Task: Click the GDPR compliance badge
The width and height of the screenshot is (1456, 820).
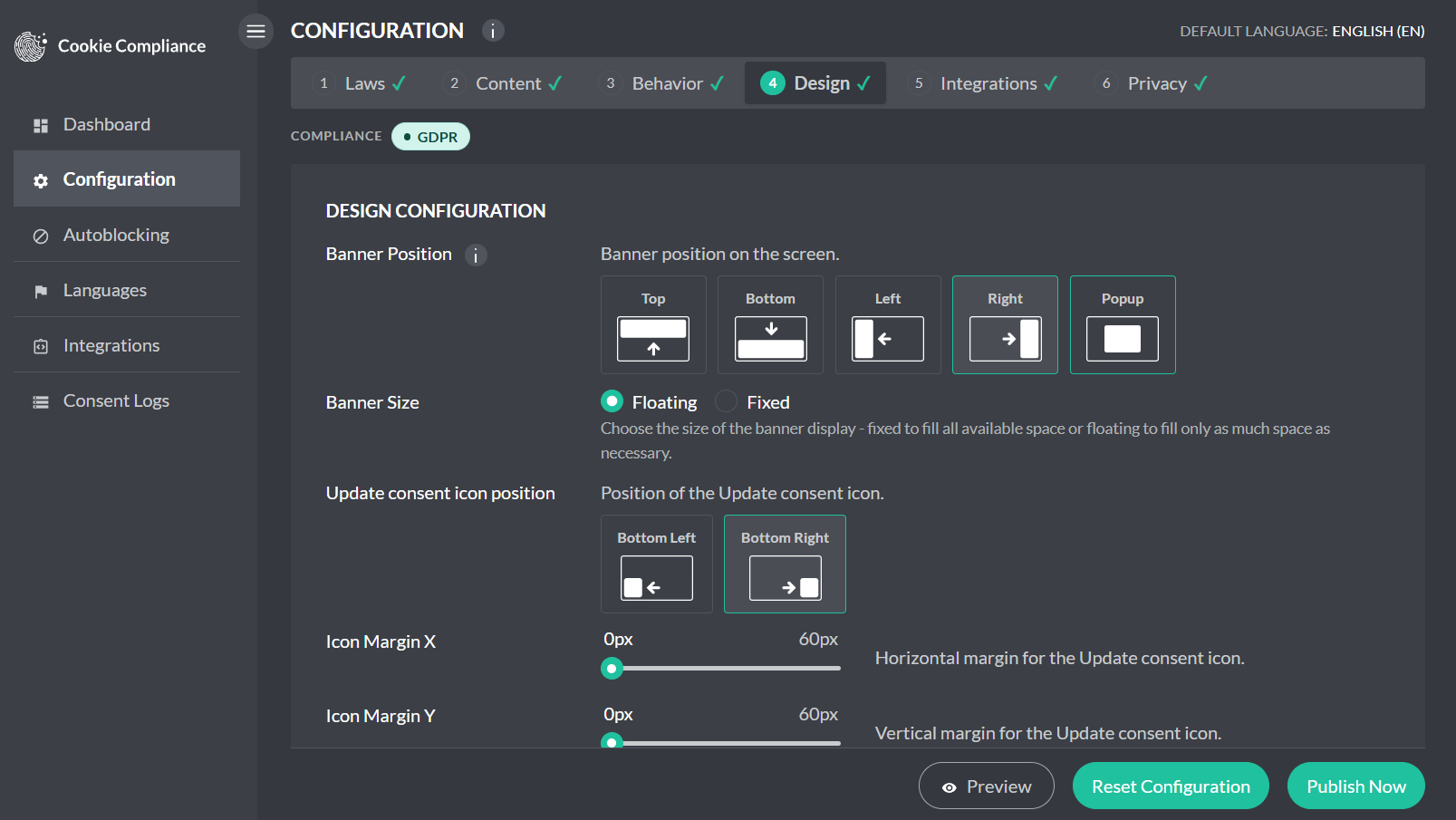Action: [x=430, y=137]
